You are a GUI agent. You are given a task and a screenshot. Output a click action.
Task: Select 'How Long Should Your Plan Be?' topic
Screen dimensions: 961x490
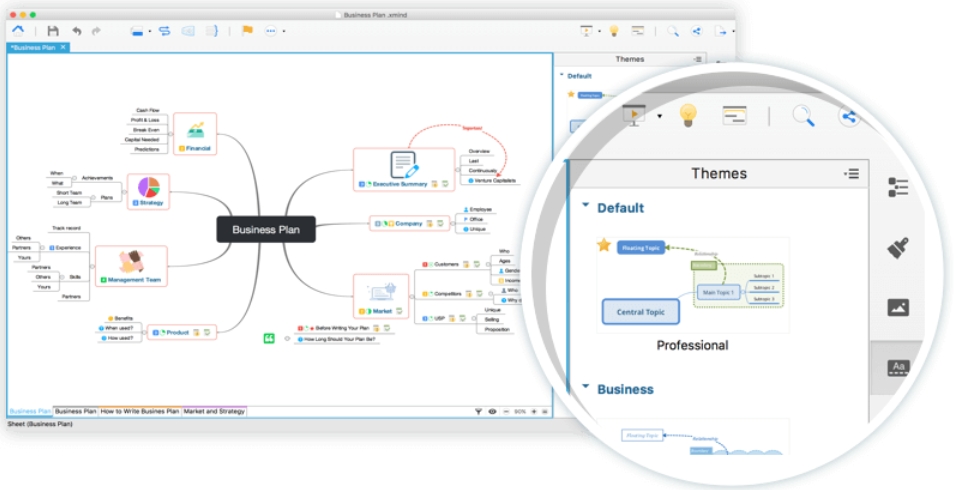pyautogui.click(x=336, y=339)
